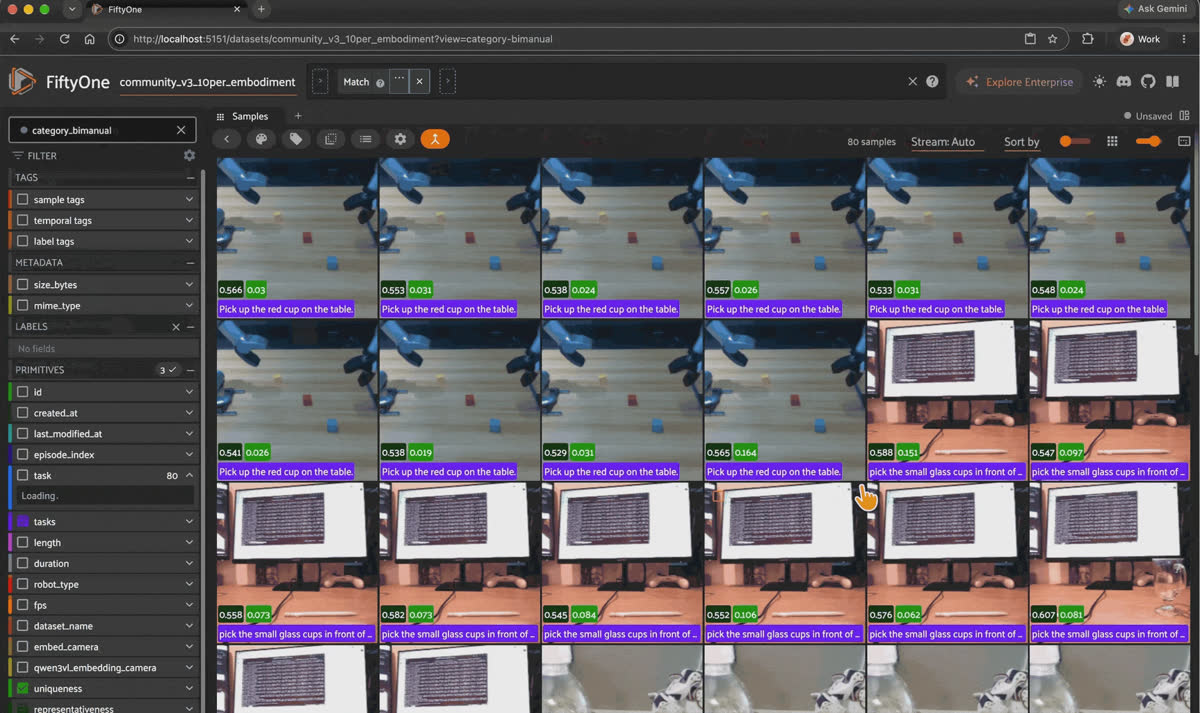
Task: Clear the category_bimanual saved view
Action: point(181,130)
